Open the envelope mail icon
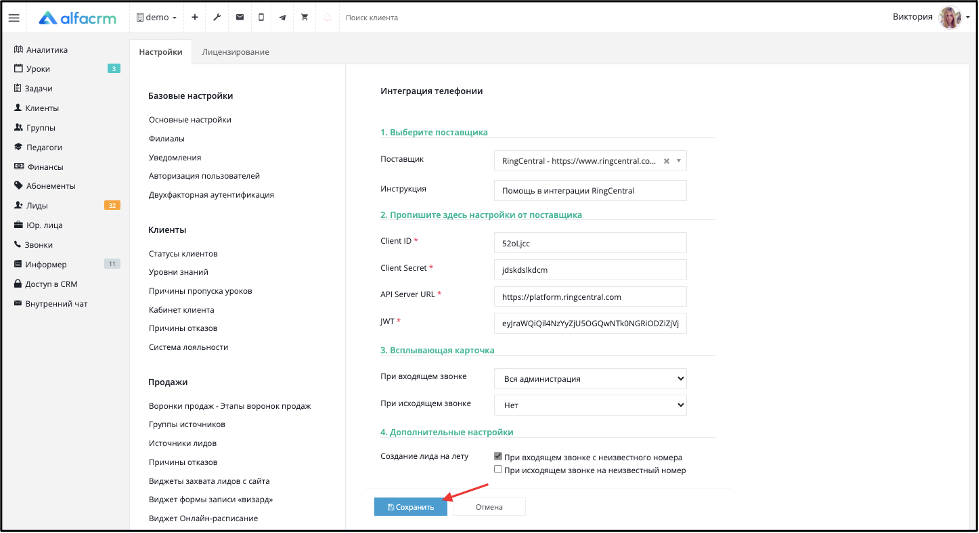The height and width of the screenshot is (533, 979). tap(240, 17)
